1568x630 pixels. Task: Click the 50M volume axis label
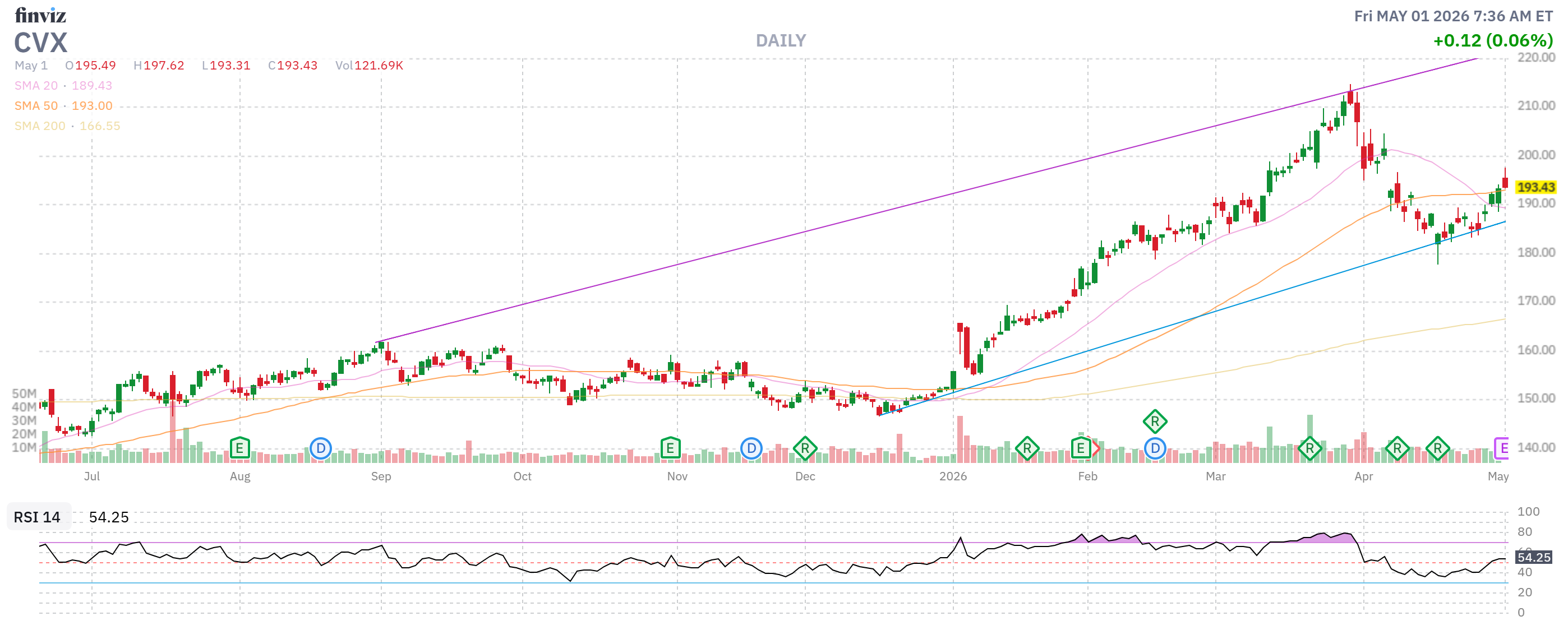24,393
